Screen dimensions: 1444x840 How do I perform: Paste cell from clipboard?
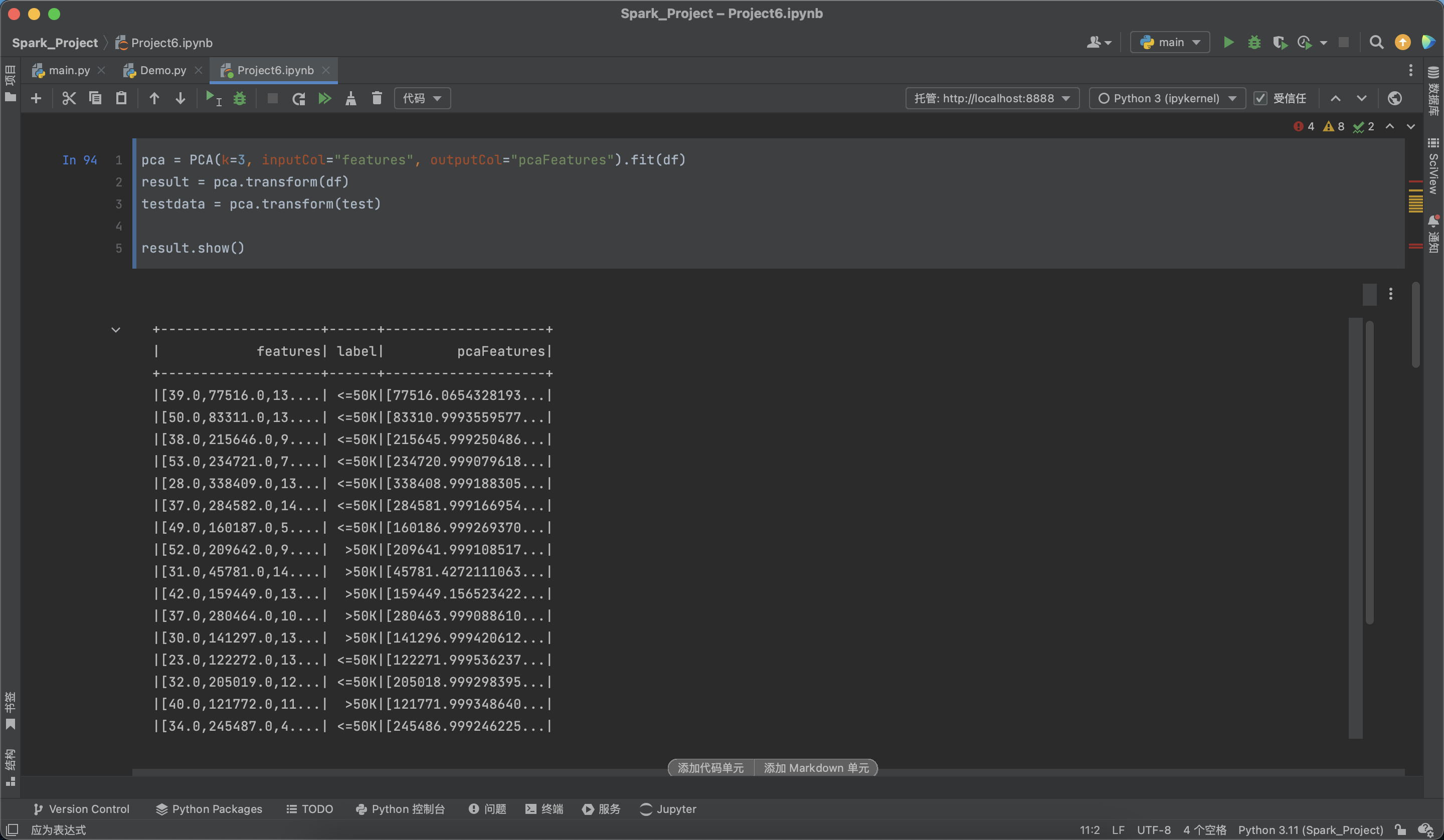(121, 99)
